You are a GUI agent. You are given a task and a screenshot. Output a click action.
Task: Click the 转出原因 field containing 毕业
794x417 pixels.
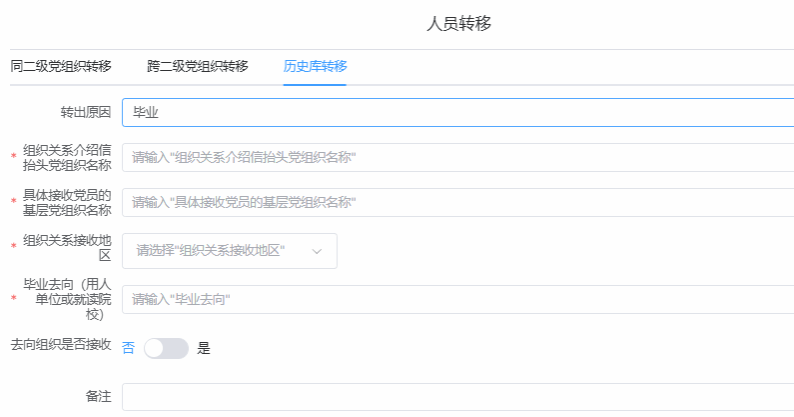click(457, 113)
